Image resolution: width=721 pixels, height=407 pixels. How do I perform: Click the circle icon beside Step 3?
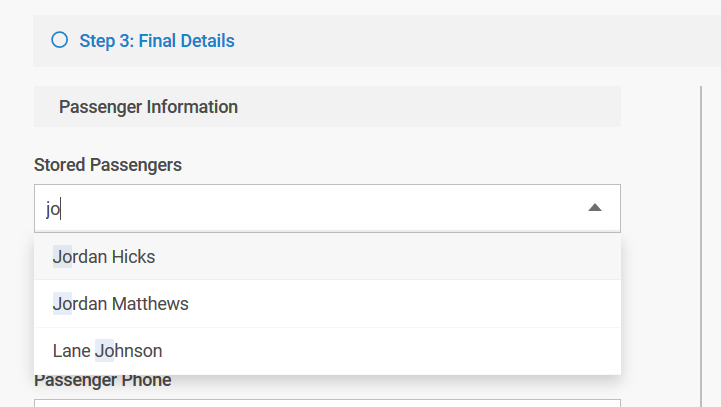pos(60,40)
